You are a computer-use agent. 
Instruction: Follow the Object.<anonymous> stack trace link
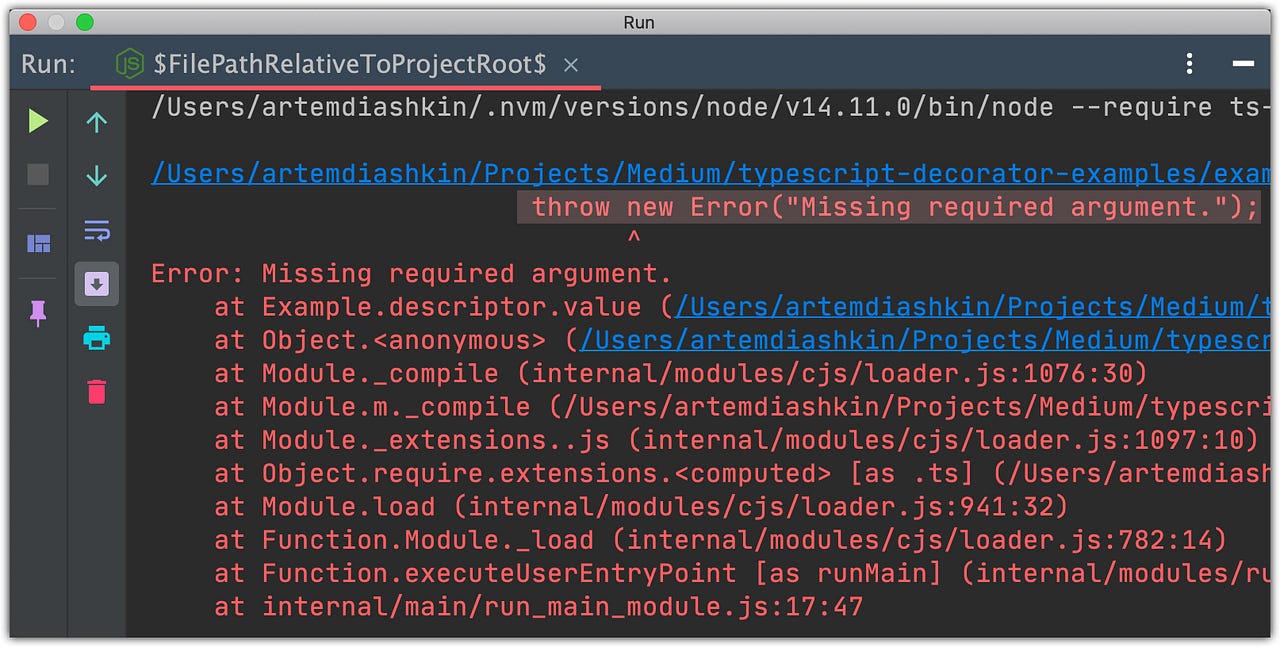pyautogui.click(x=900, y=340)
